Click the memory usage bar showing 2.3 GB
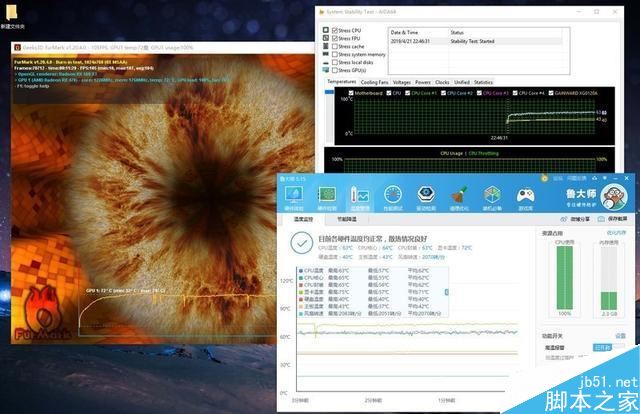The image size is (640, 414). (x=609, y=278)
